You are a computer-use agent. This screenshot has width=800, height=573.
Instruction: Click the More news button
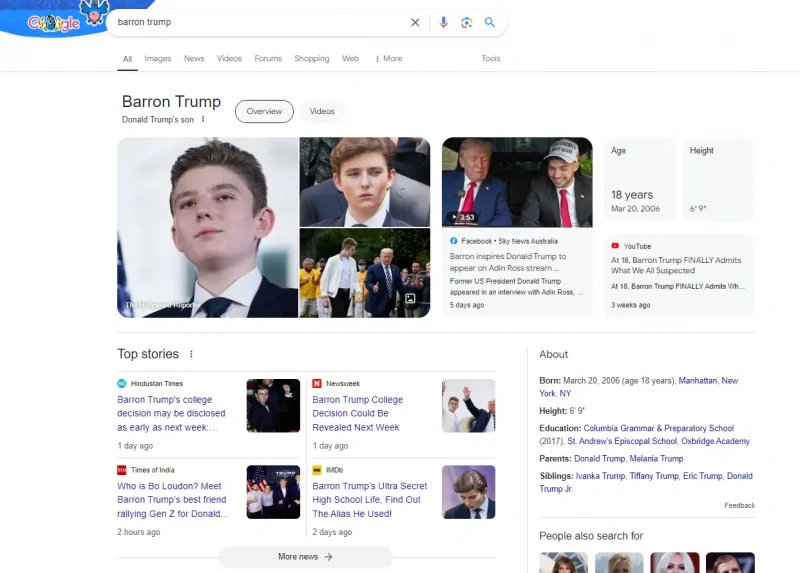click(306, 557)
